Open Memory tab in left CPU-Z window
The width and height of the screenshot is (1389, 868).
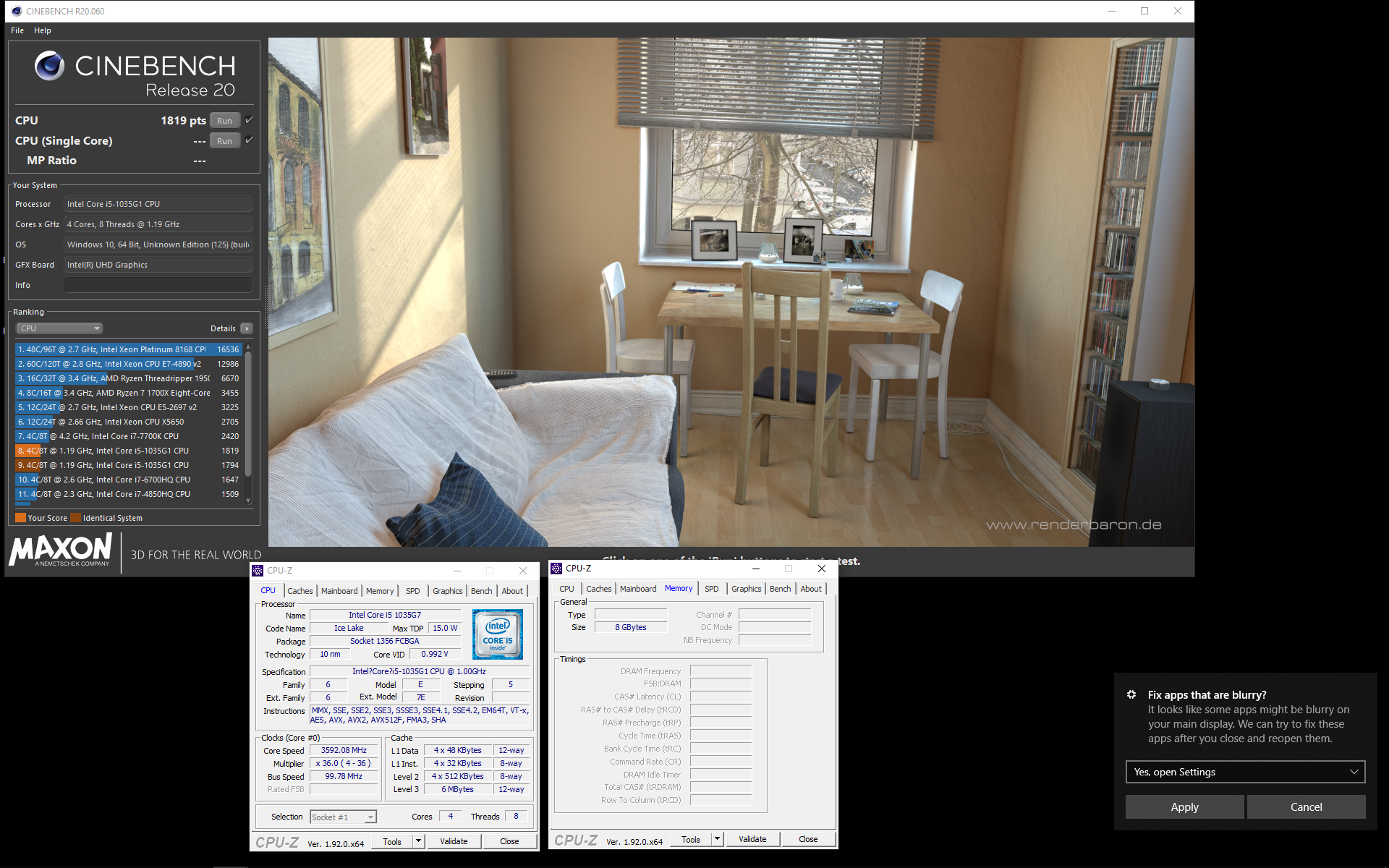380,591
